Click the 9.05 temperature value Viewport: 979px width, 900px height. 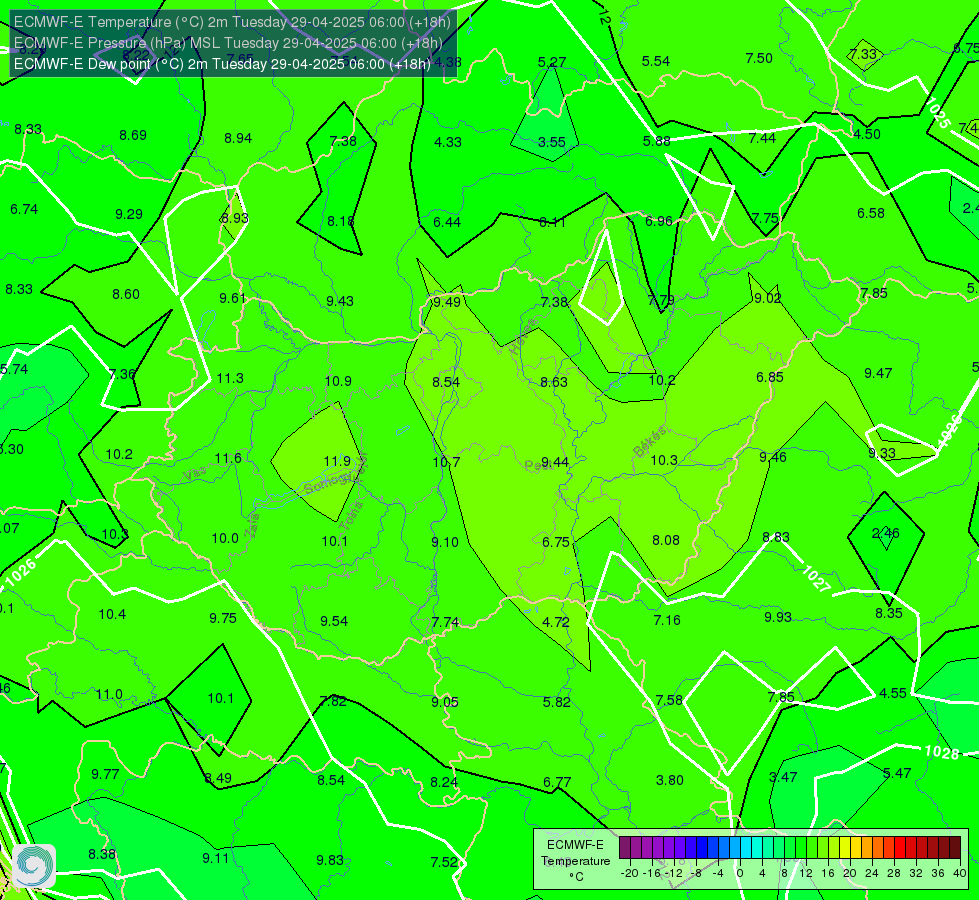[x=445, y=702]
